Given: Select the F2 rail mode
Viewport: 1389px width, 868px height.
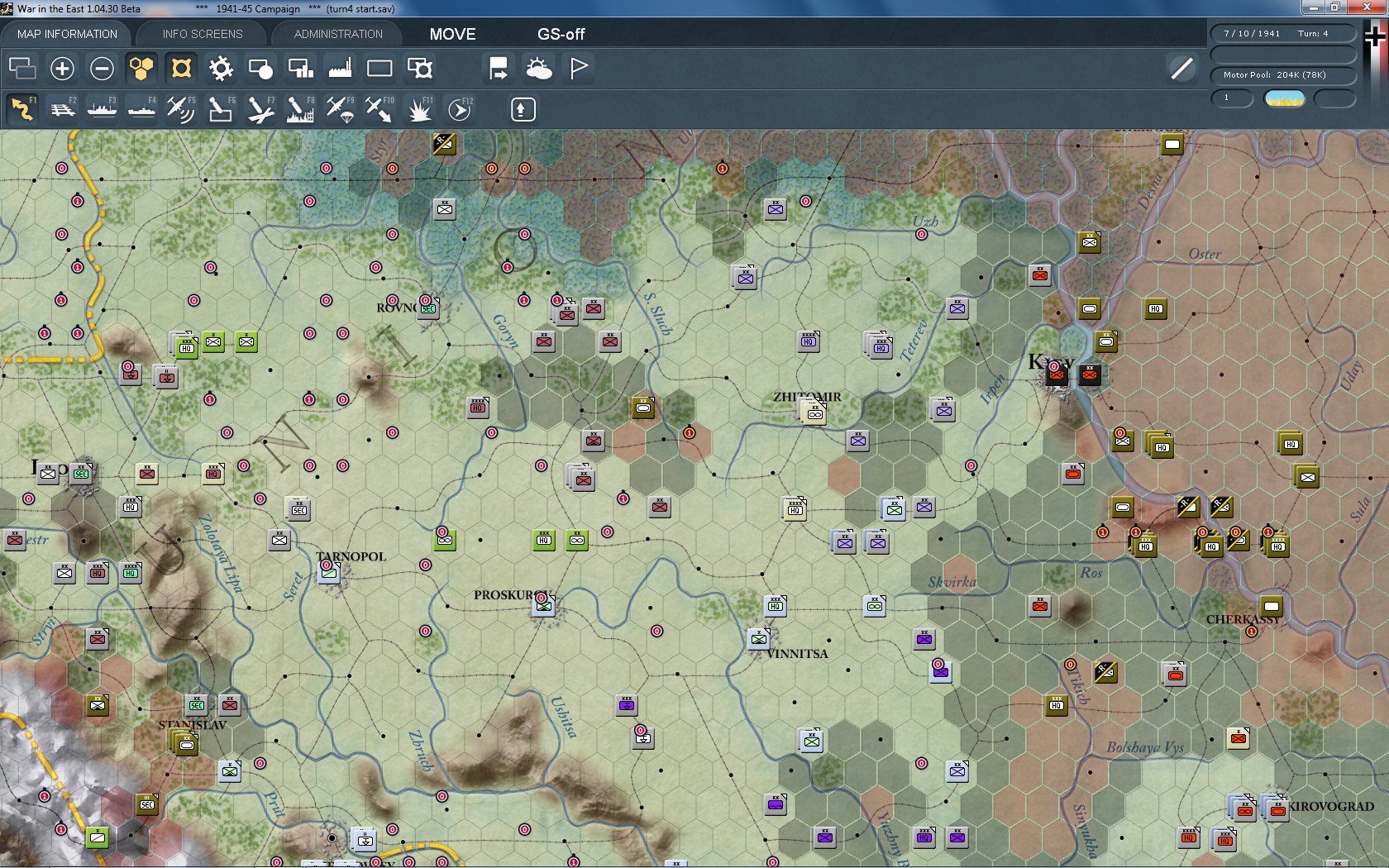Looking at the screenshot, I should tap(62, 109).
